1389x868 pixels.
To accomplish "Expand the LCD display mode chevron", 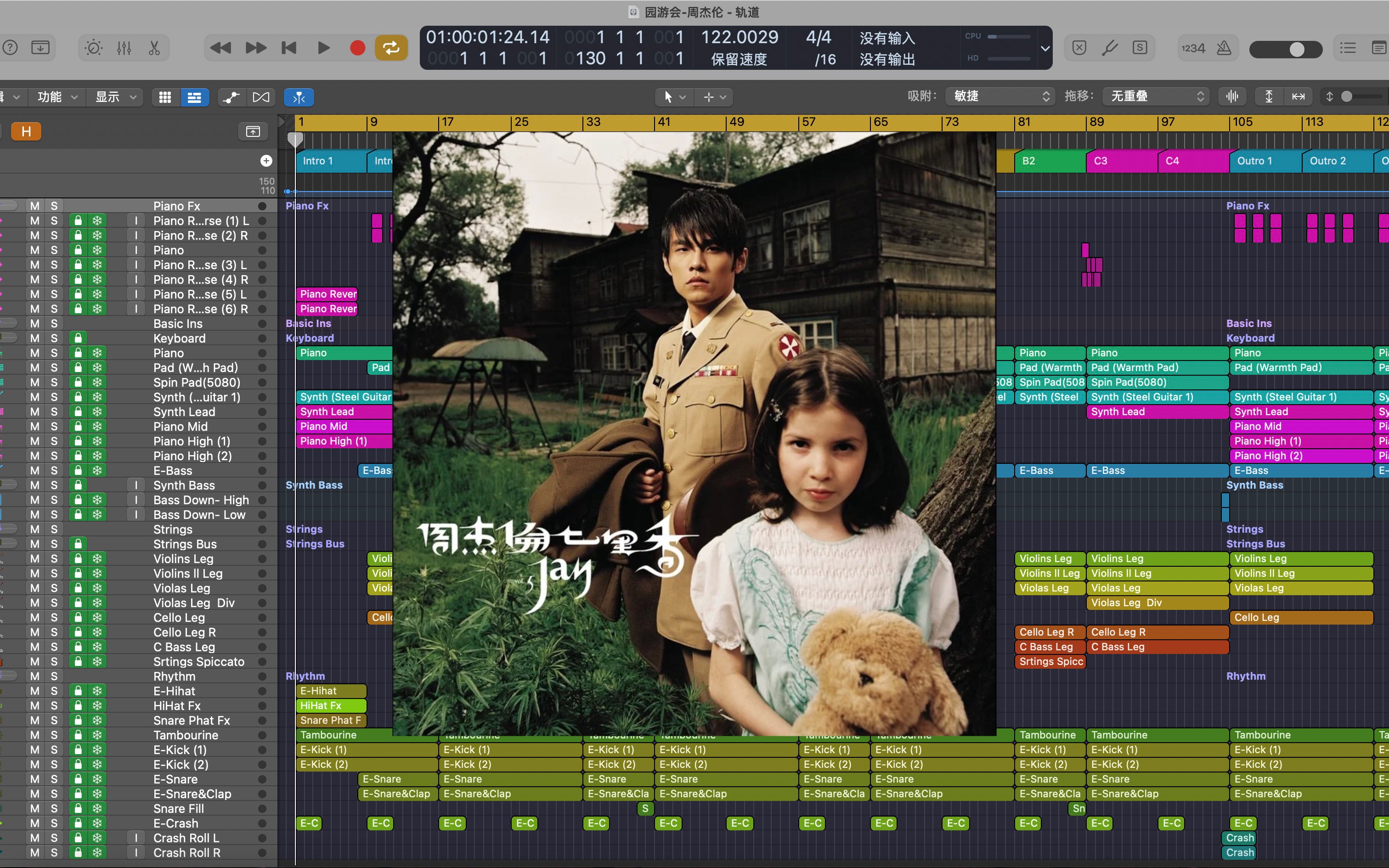I will [x=1045, y=48].
